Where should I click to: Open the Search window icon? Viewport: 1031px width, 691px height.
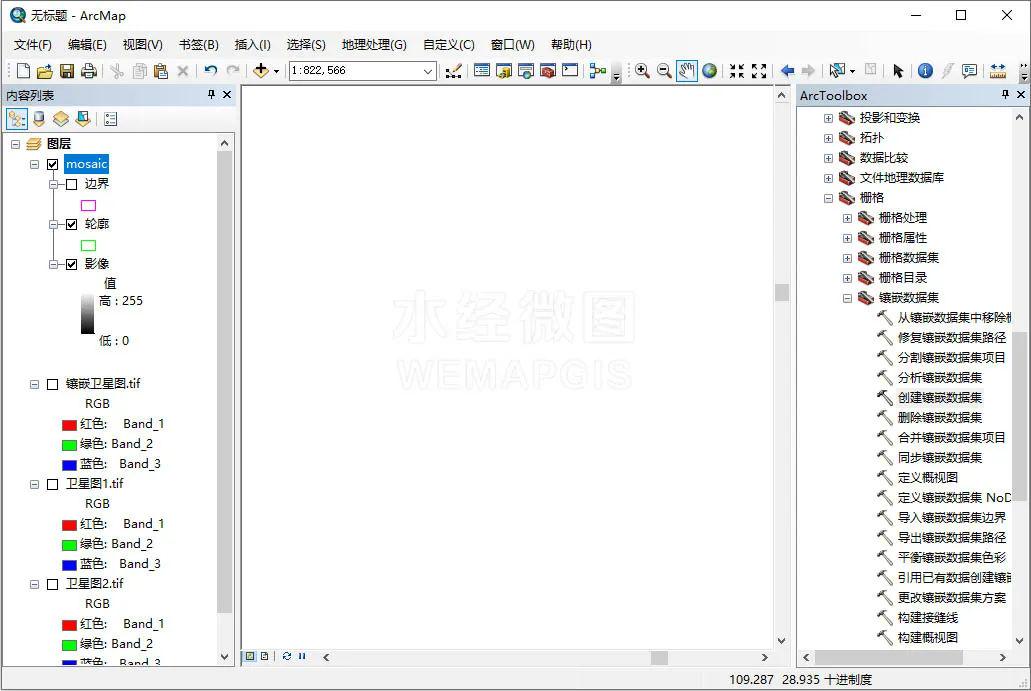tap(525, 70)
